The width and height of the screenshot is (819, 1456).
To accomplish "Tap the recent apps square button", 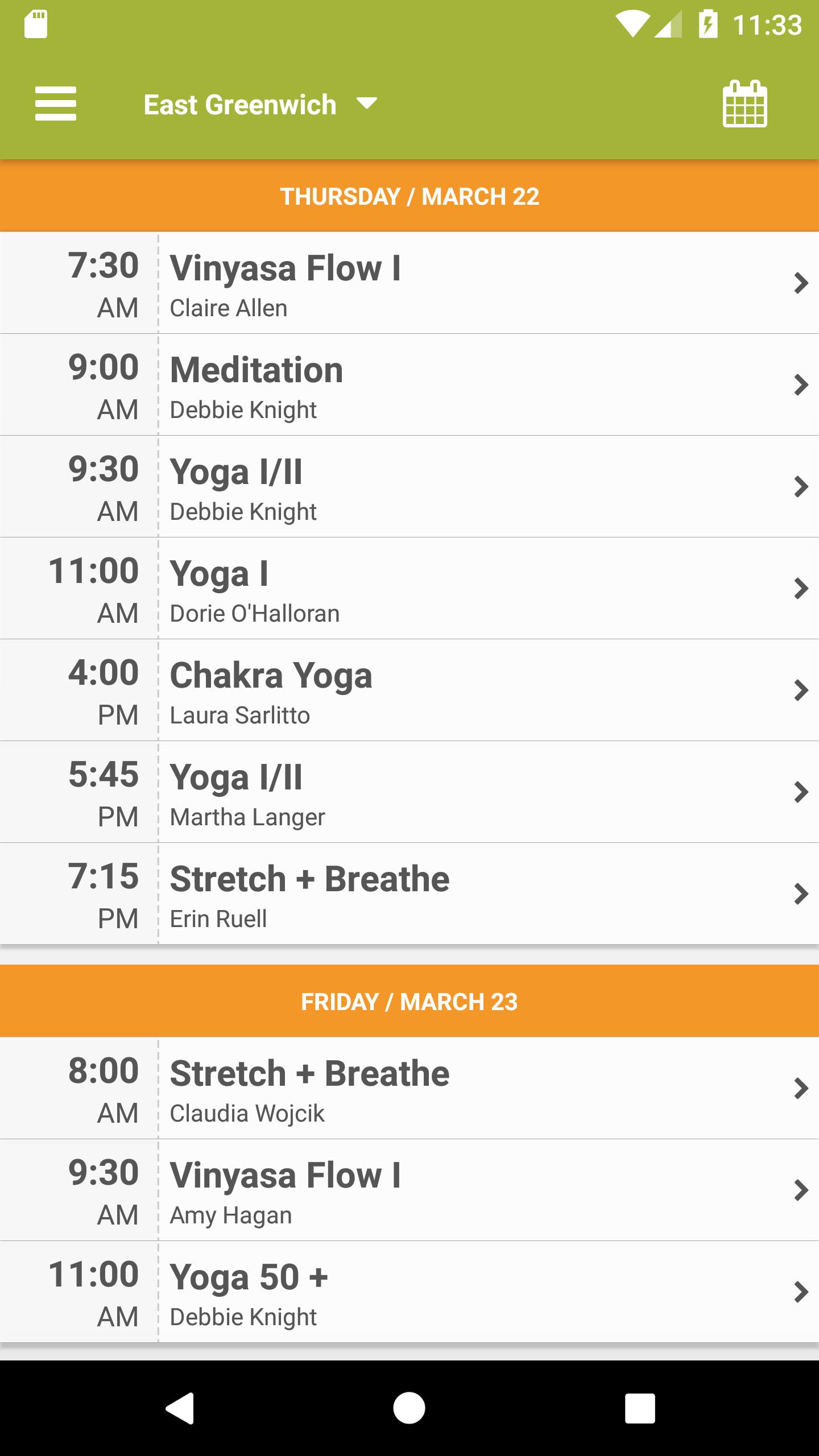I will tap(640, 1408).
